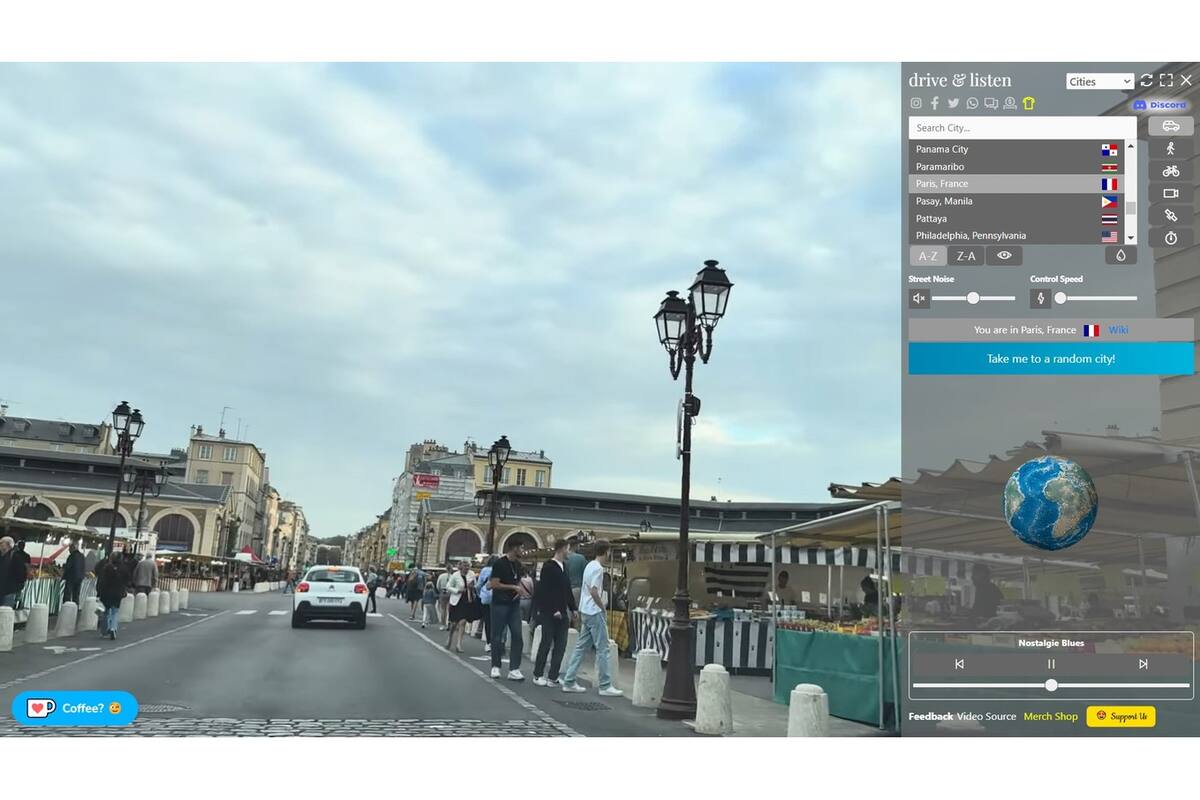Click the satellite mode icon
Image resolution: width=1200 pixels, height=800 pixels.
coord(1170,215)
